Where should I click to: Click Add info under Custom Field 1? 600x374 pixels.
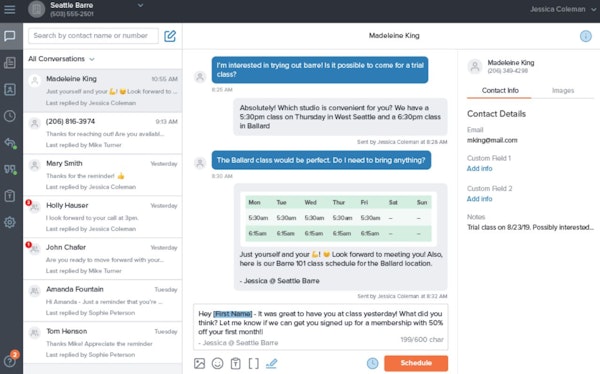coord(479,168)
